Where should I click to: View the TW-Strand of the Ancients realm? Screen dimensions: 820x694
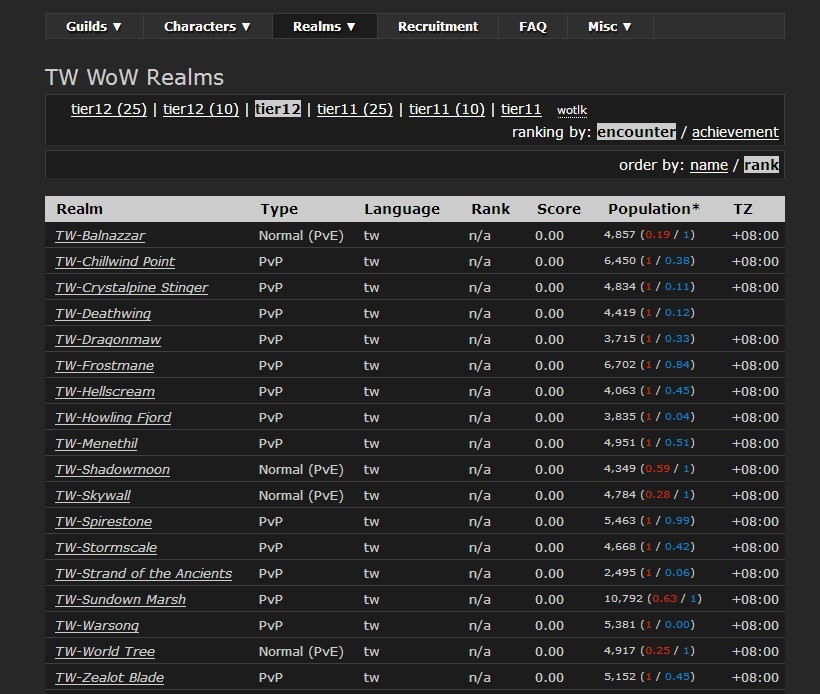coord(144,574)
